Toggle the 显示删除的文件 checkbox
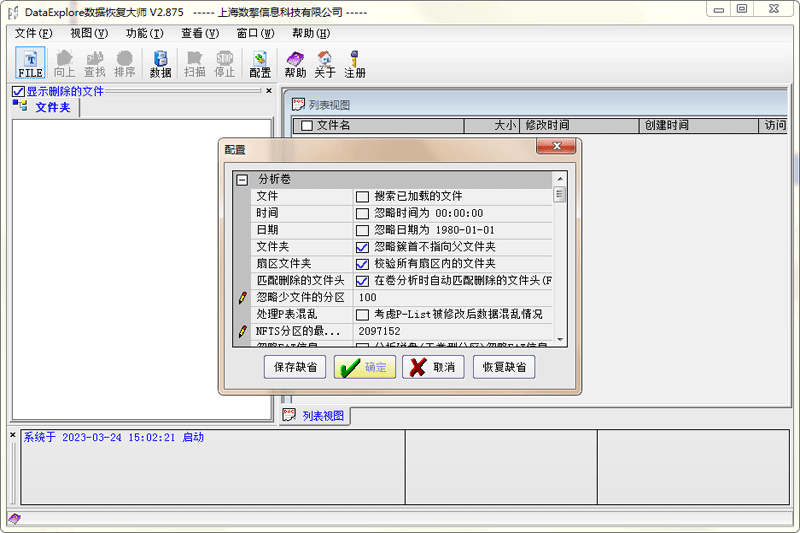Image resolution: width=800 pixels, height=533 pixels. [18, 91]
